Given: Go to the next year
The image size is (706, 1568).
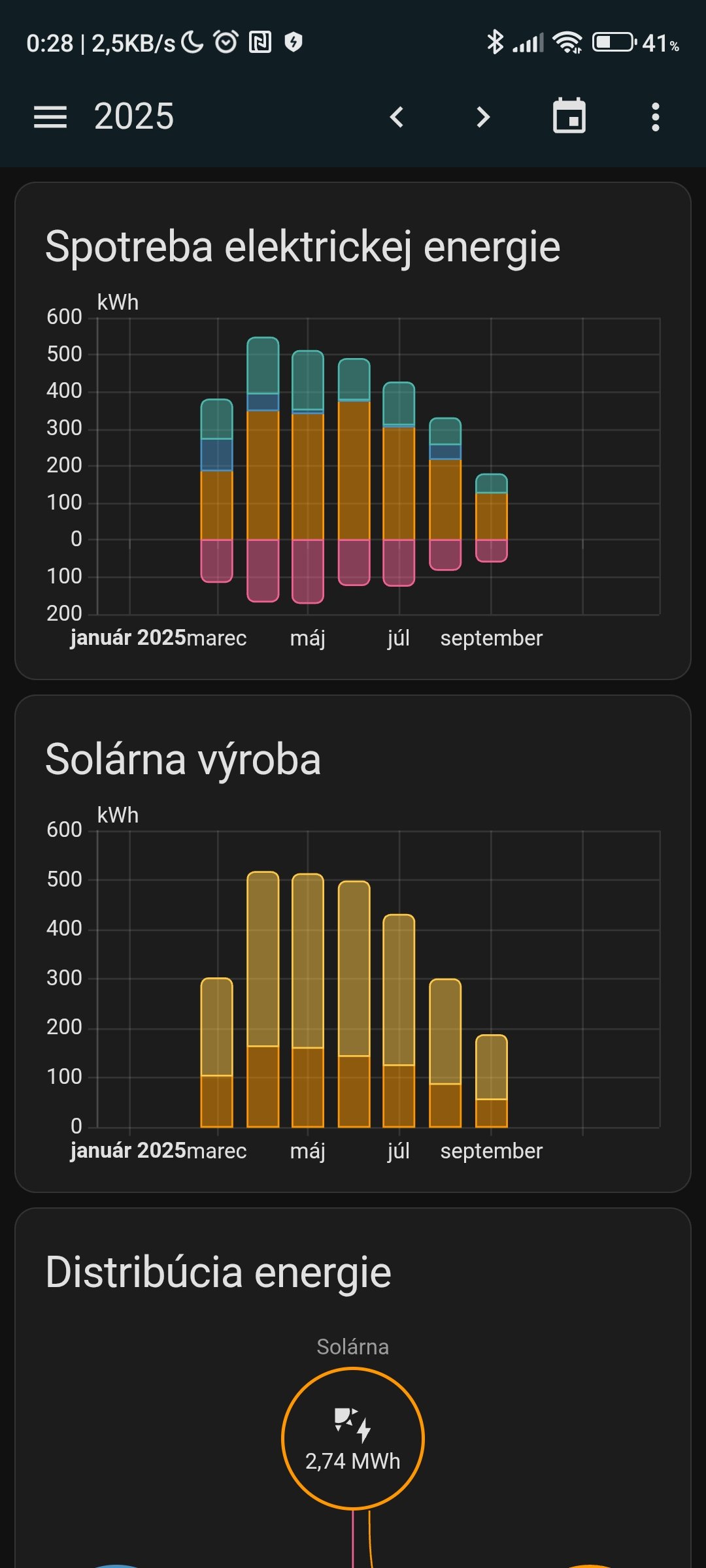Looking at the screenshot, I should (482, 118).
